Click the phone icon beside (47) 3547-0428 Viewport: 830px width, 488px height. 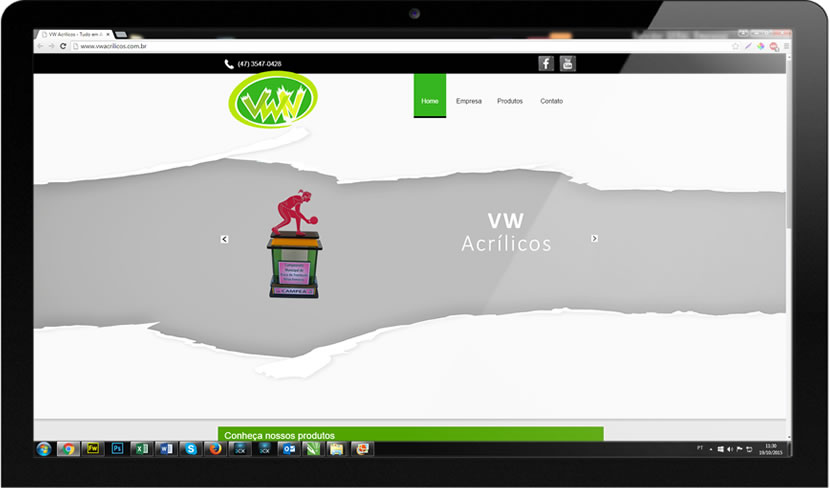point(229,64)
